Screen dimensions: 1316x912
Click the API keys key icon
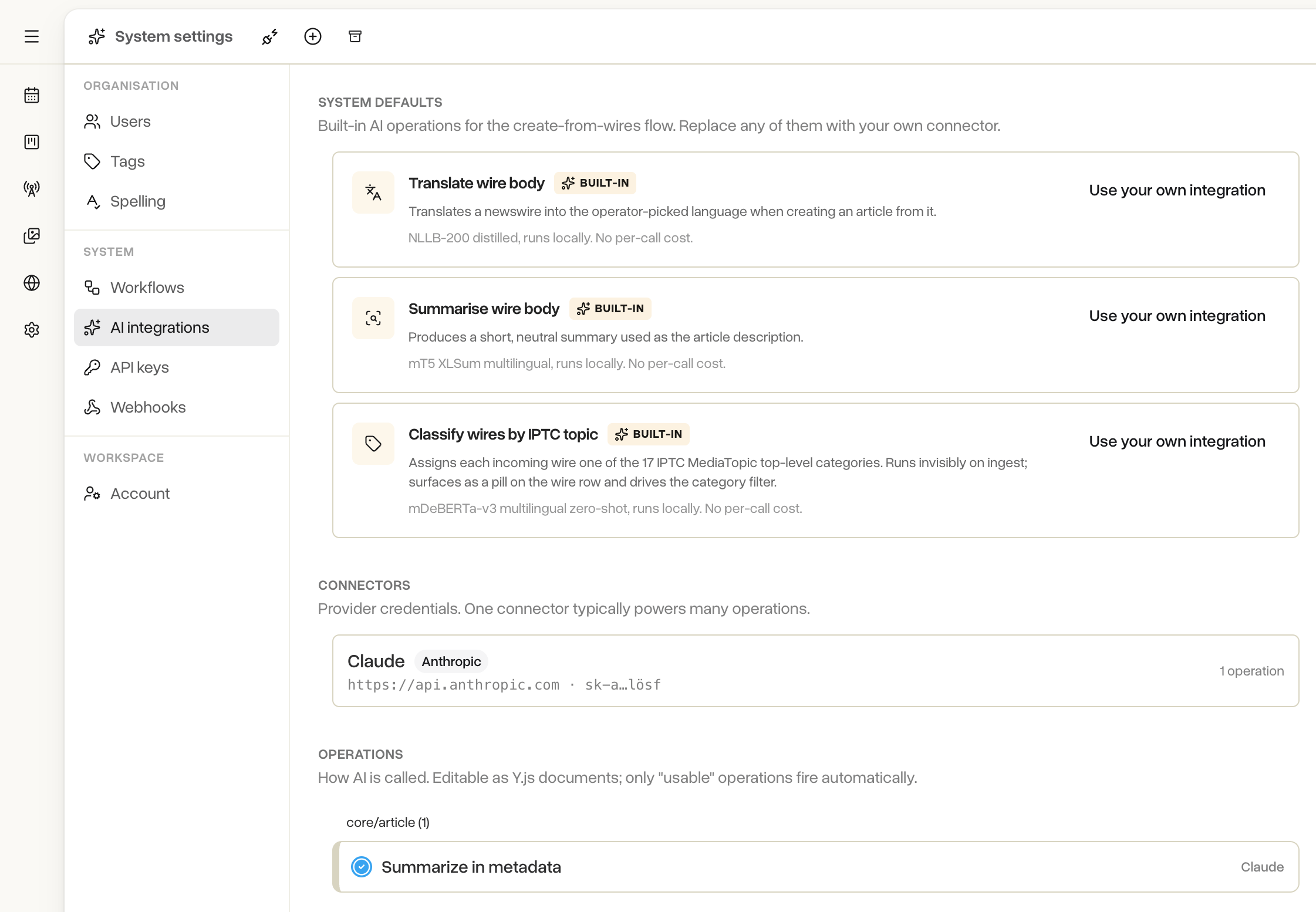[x=92, y=367]
